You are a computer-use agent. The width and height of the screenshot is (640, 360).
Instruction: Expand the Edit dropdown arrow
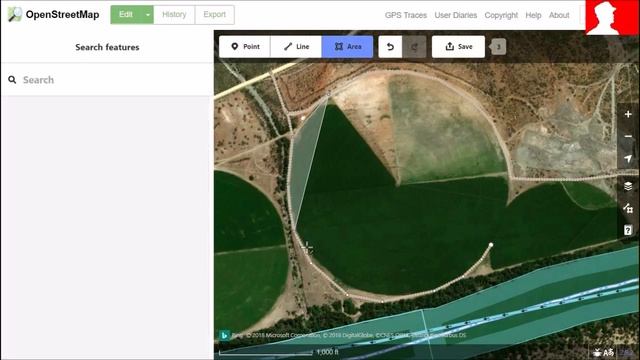[148, 15]
